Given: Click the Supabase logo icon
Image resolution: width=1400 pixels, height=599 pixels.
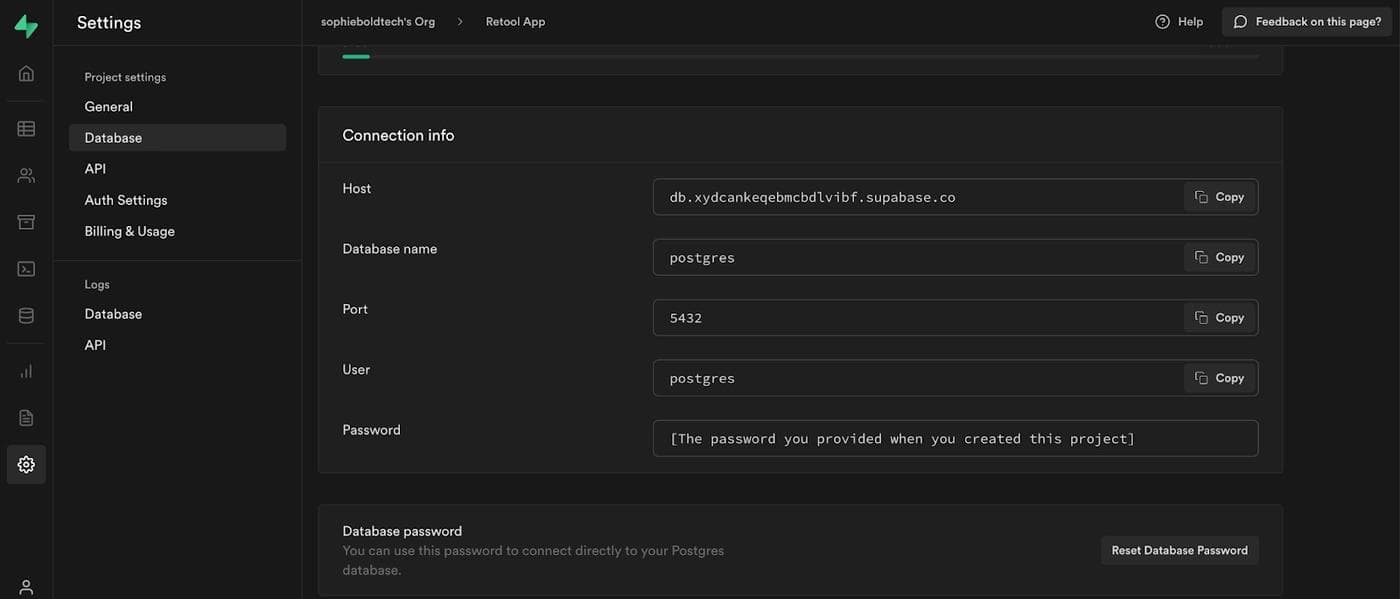Looking at the screenshot, I should [x=26, y=27].
